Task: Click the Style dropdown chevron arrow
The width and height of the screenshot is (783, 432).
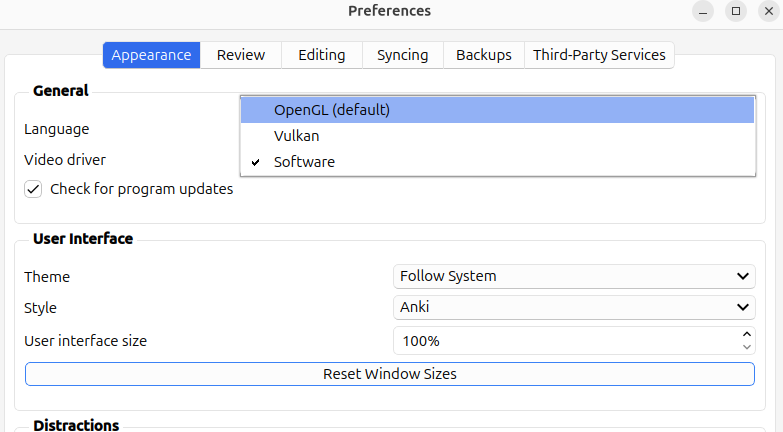Action: (743, 308)
